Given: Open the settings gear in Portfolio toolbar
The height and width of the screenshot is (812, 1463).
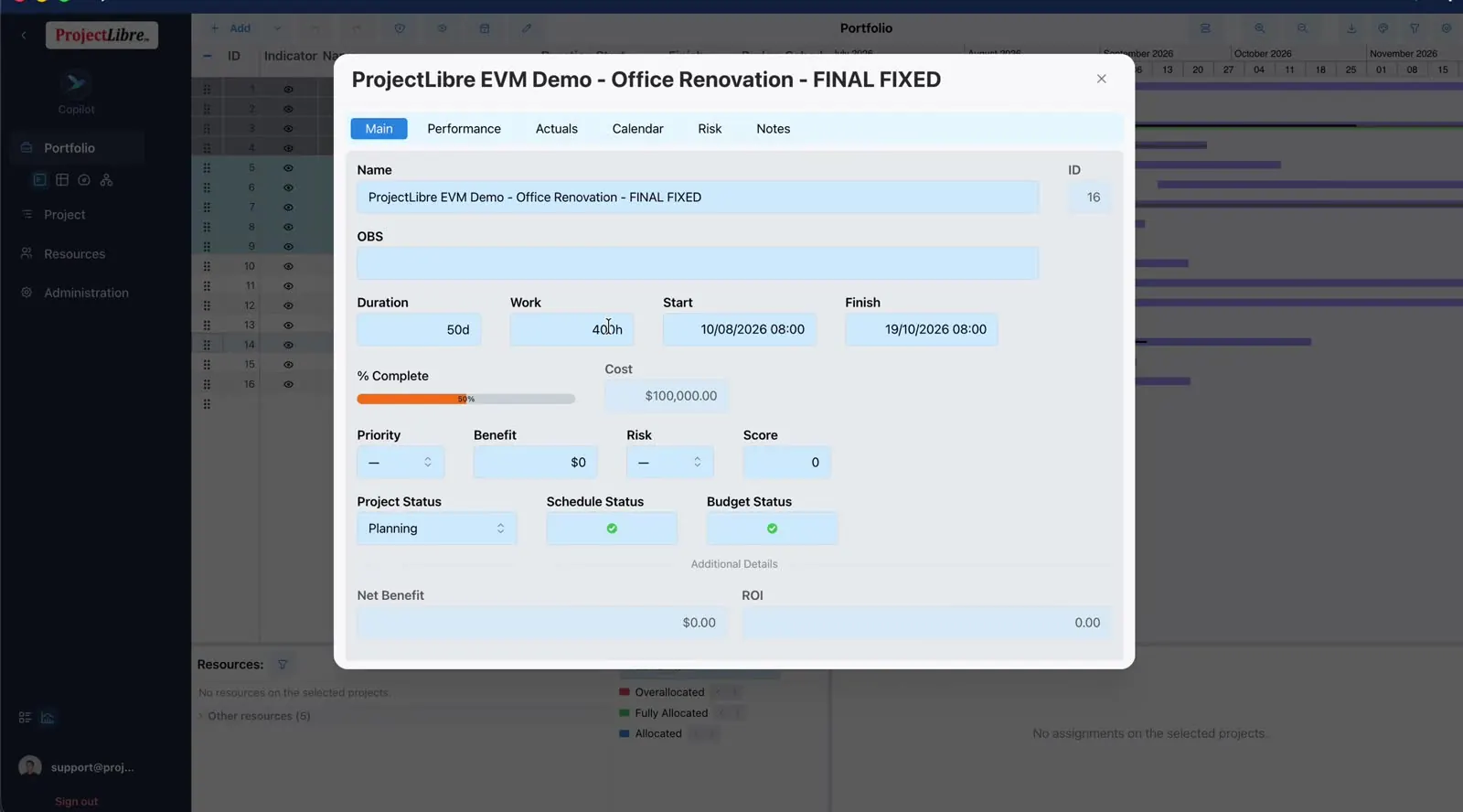Looking at the screenshot, I should point(1446,28).
